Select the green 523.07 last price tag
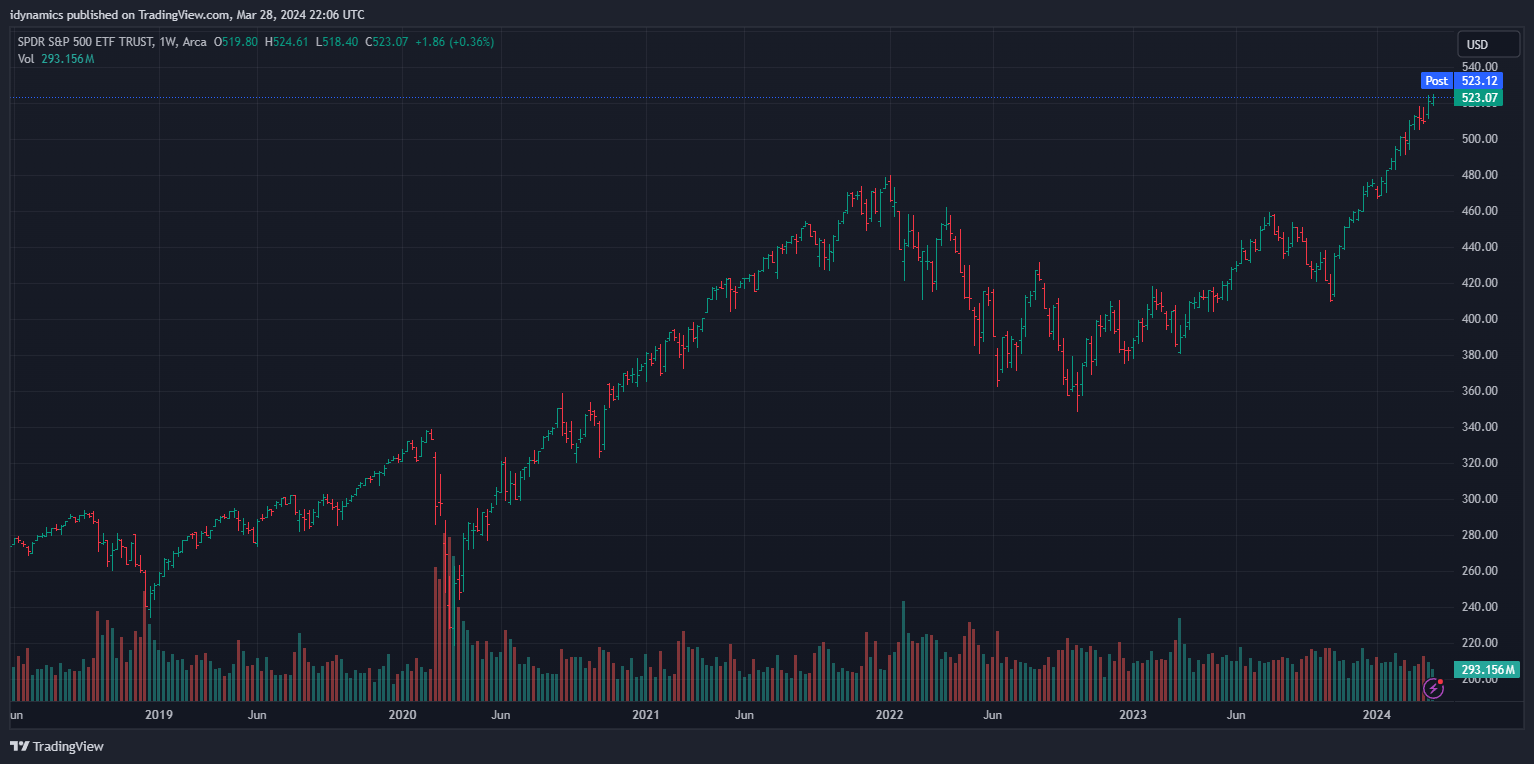 (x=1479, y=98)
